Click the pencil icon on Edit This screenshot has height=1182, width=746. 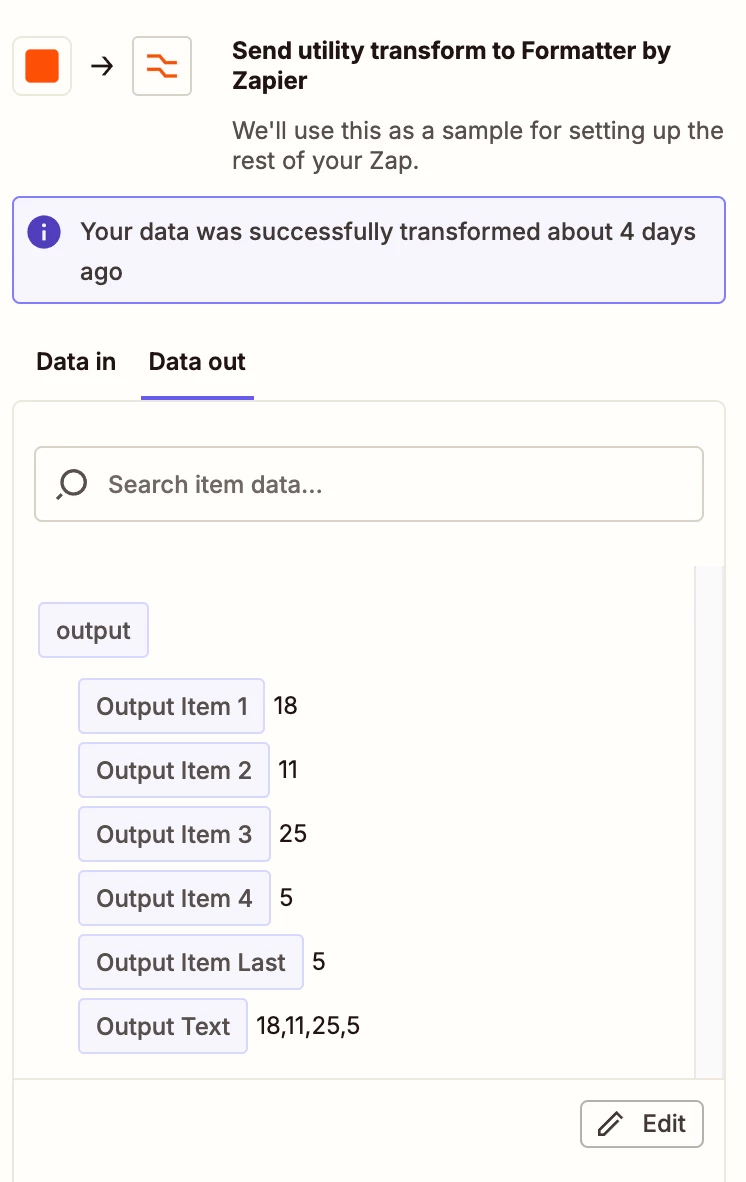(609, 1124)
